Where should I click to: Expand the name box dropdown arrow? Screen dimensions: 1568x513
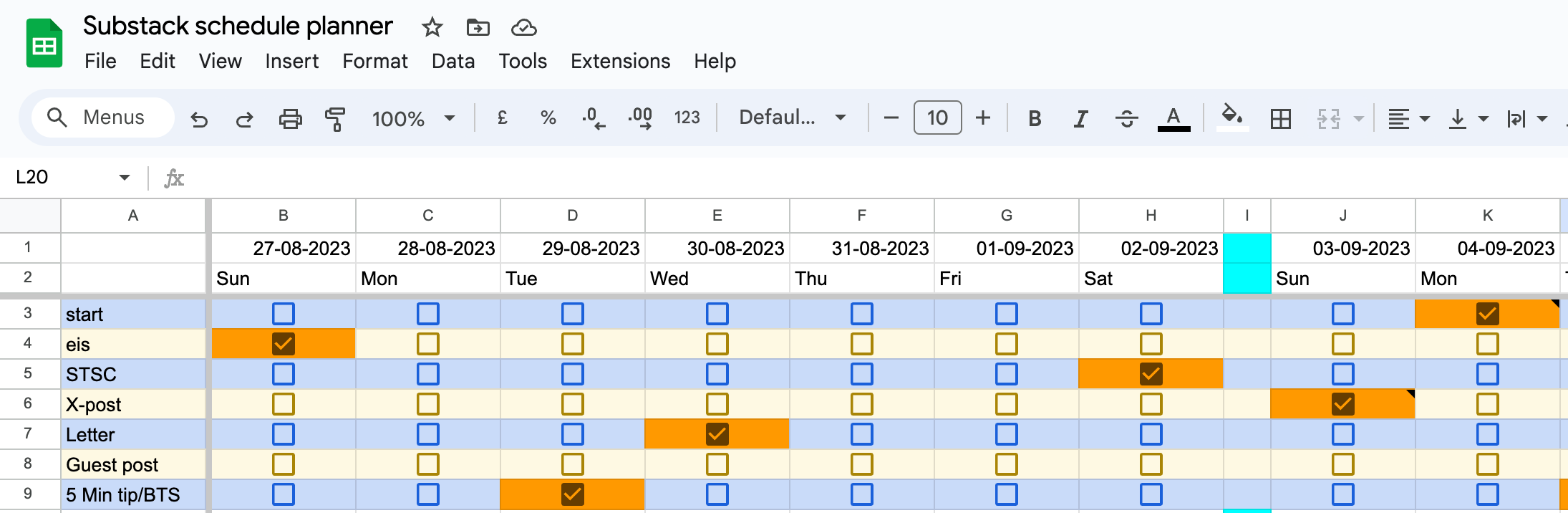click(x=125, y=178)
